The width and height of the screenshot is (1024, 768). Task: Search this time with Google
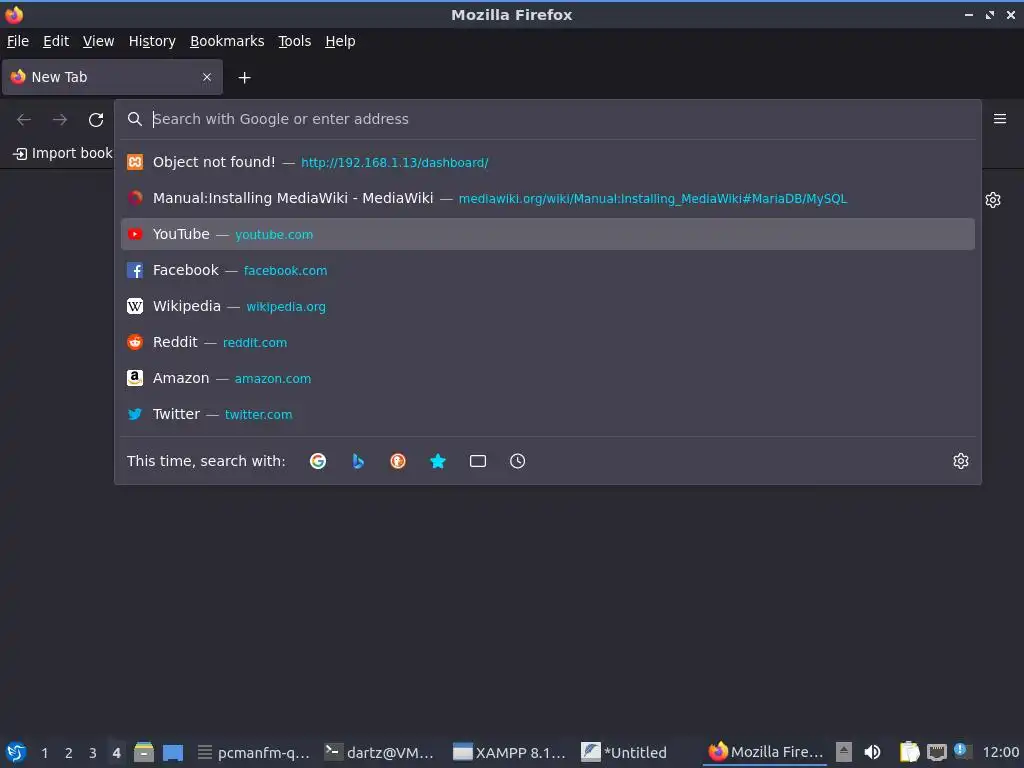[x=318, y=461]
